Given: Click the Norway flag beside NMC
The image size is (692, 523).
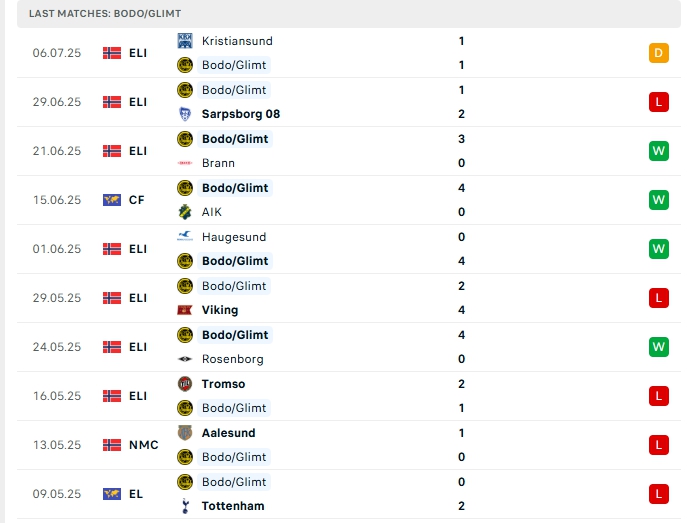Looking at the screenshot, I should (x=112, y=445).
